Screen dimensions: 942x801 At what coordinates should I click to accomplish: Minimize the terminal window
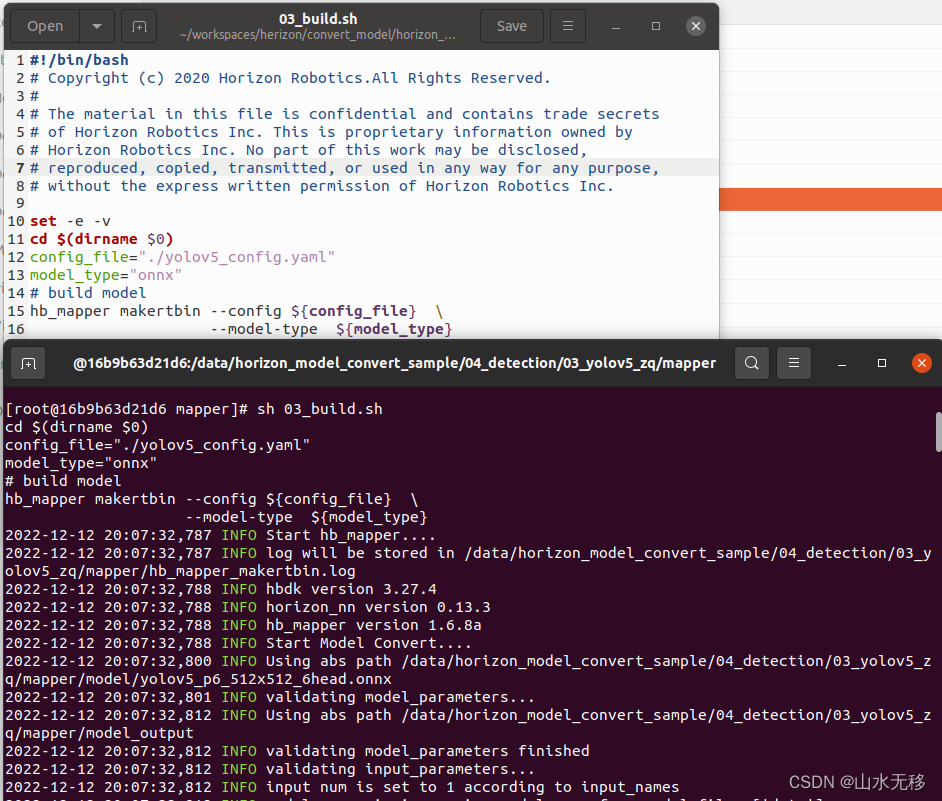click(x=842, y=363)
